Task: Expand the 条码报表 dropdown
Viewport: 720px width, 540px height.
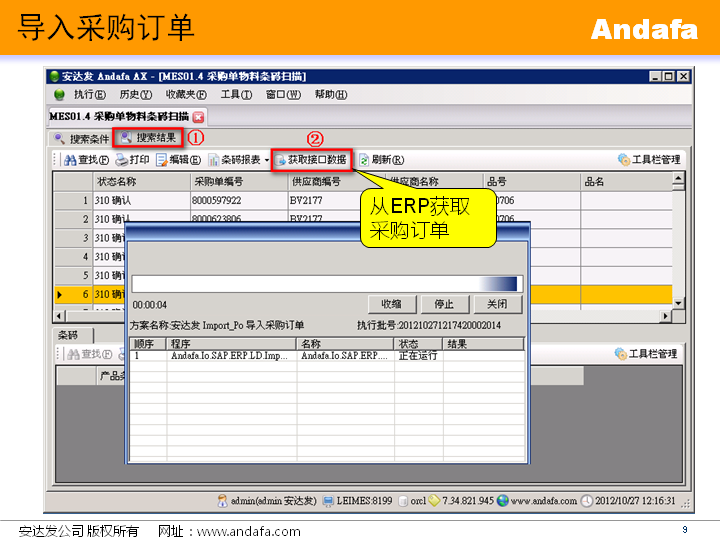Action: [x=267, y=160]
